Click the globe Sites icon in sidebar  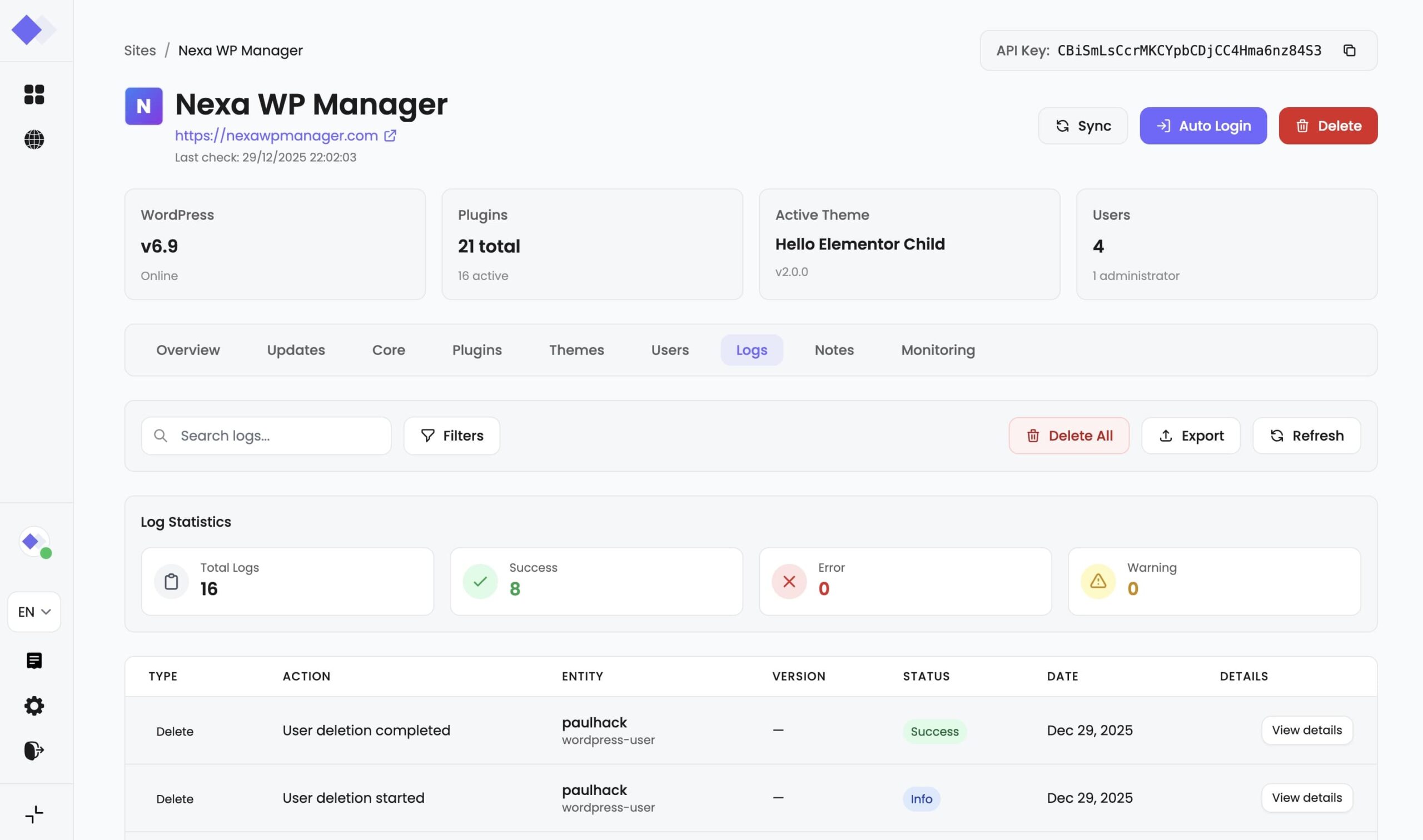tap(34, 139)
